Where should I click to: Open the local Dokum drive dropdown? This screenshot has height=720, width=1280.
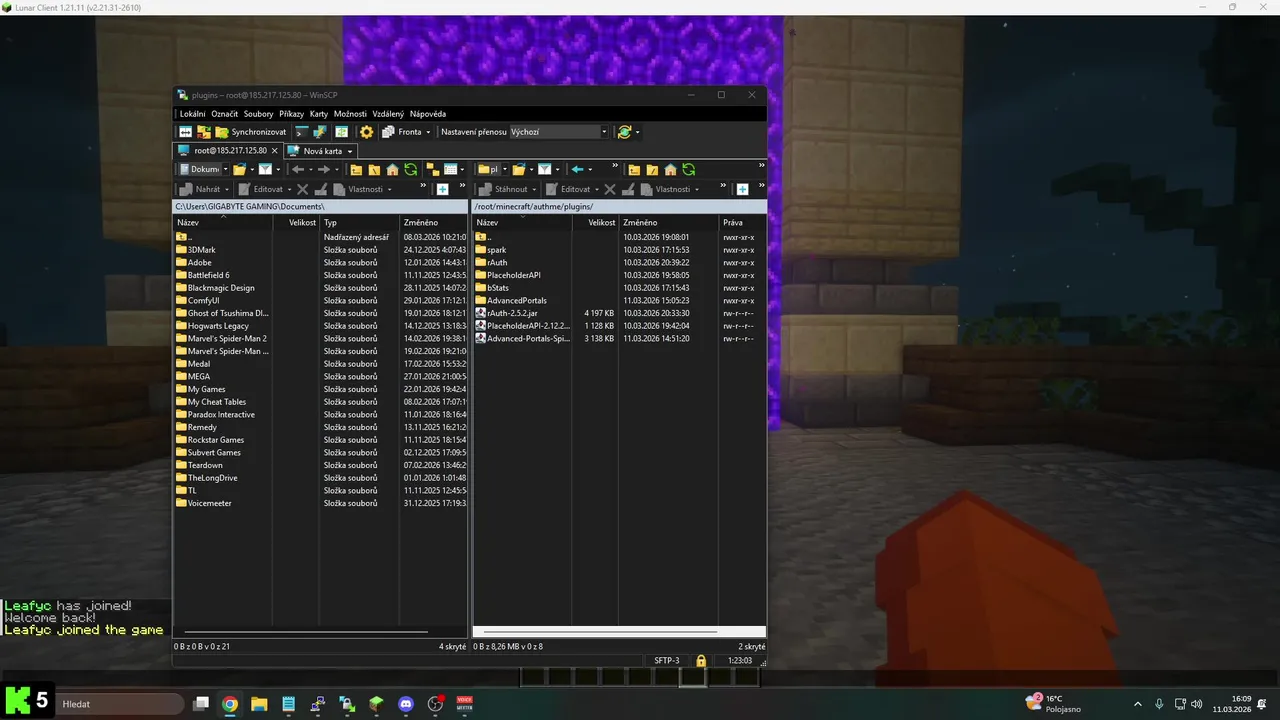point(226,169)
